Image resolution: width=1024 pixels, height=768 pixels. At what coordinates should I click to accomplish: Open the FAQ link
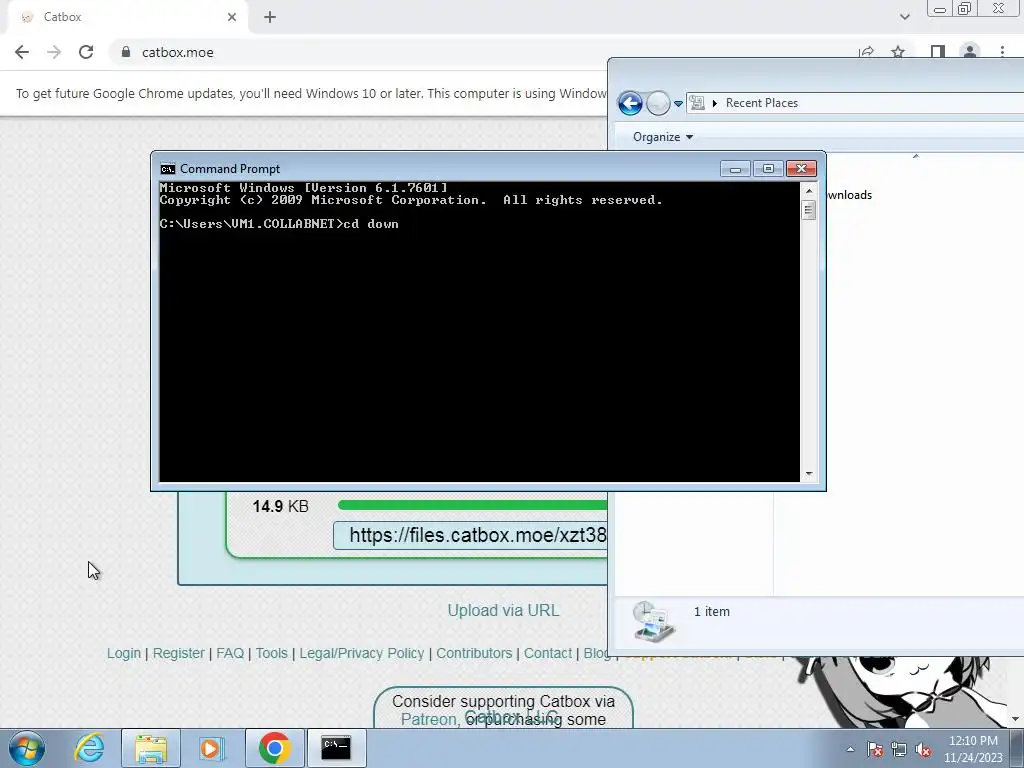tap(230, 653)
